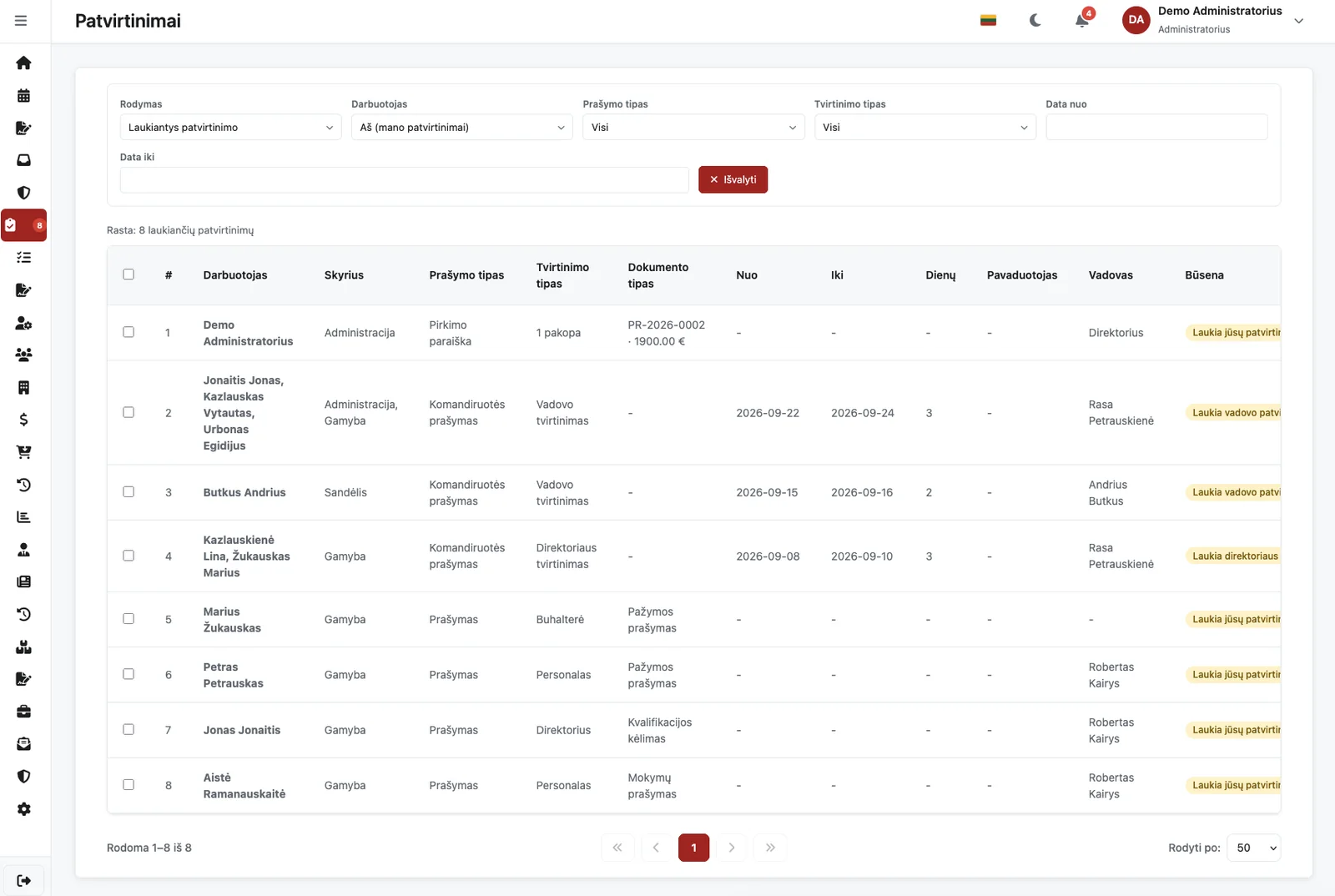Open the open-envelope messages icon
This screenshot has height=896, width=1335.
pos(23,743)
